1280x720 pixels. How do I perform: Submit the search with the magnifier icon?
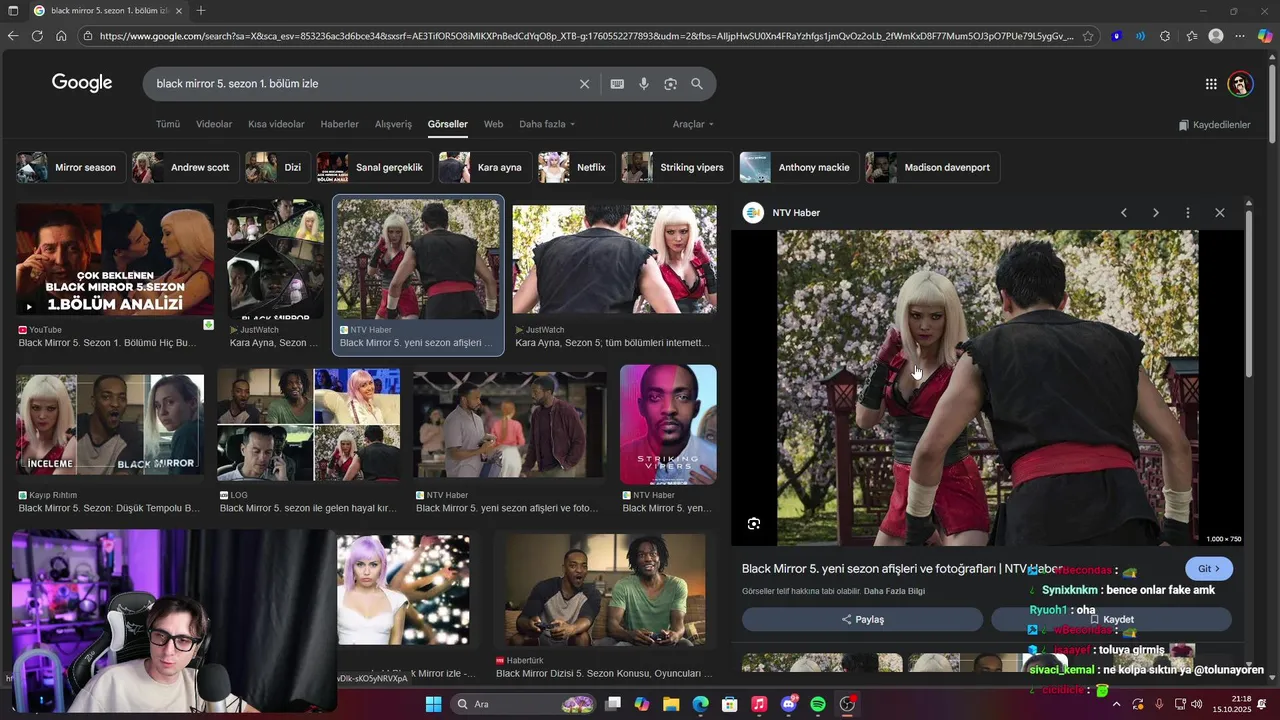click(x=697, y=84)
